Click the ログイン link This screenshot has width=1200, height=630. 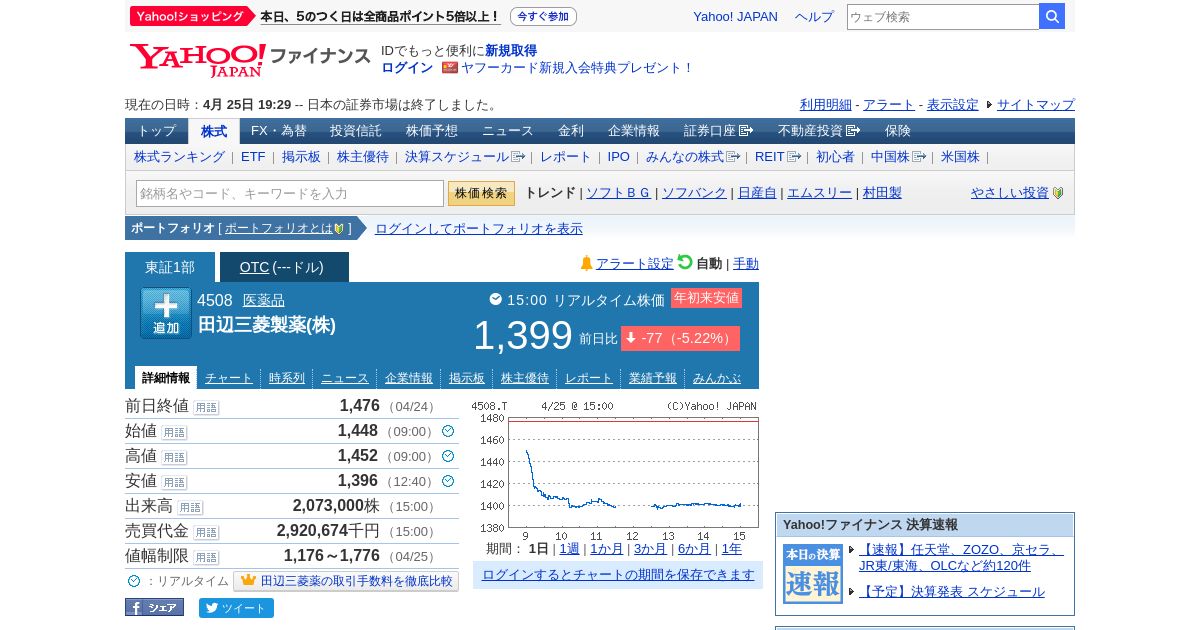(x=407, y=68)
